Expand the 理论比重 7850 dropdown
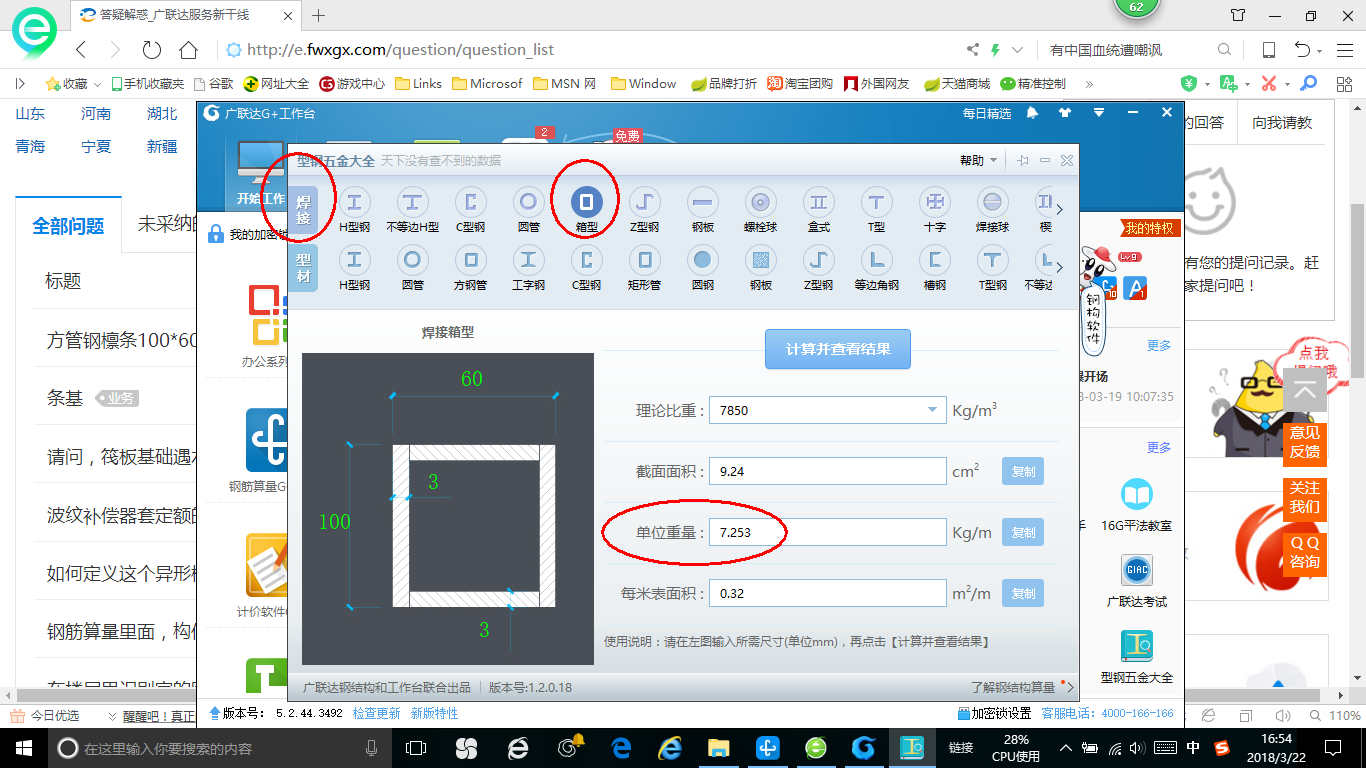The width and height of the screenshot is (1366, 768). pos(932,409)
